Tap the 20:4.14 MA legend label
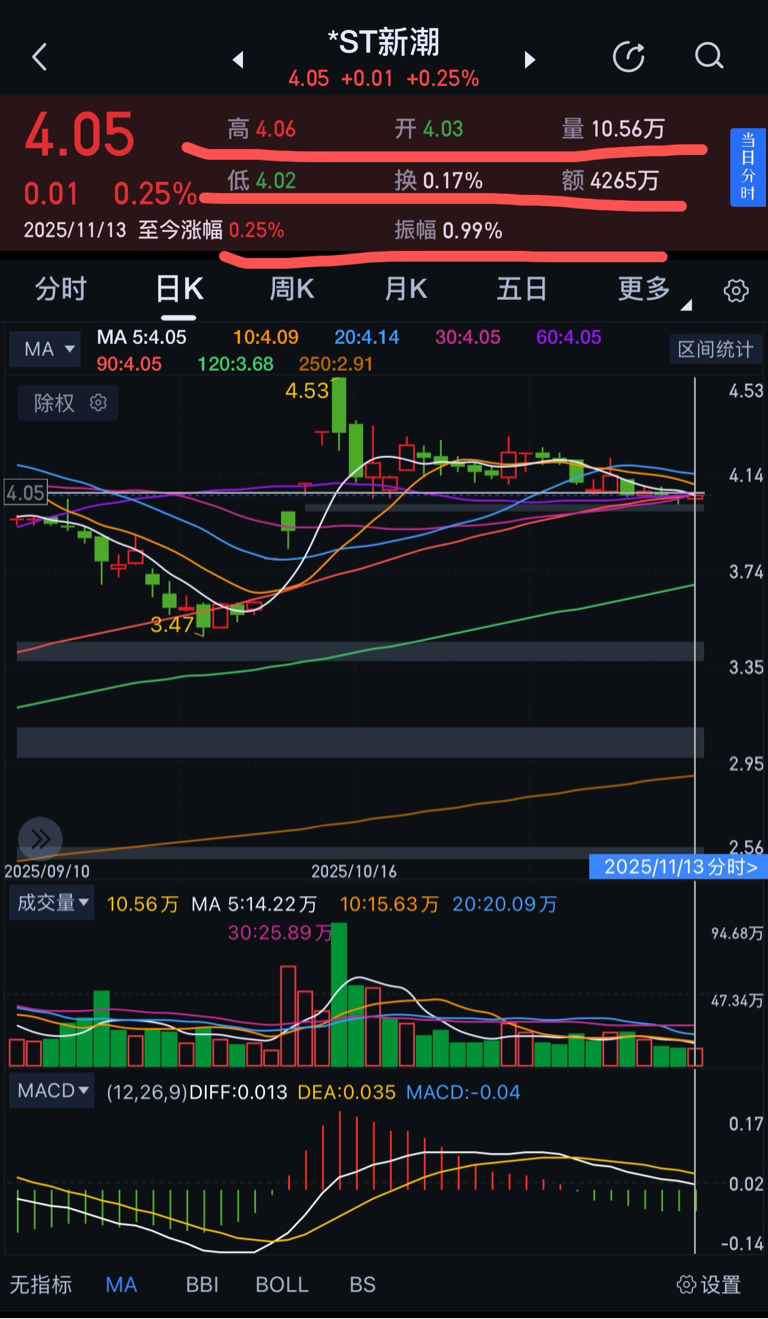This screenshot has height=1319, width=768. point(367,338)
